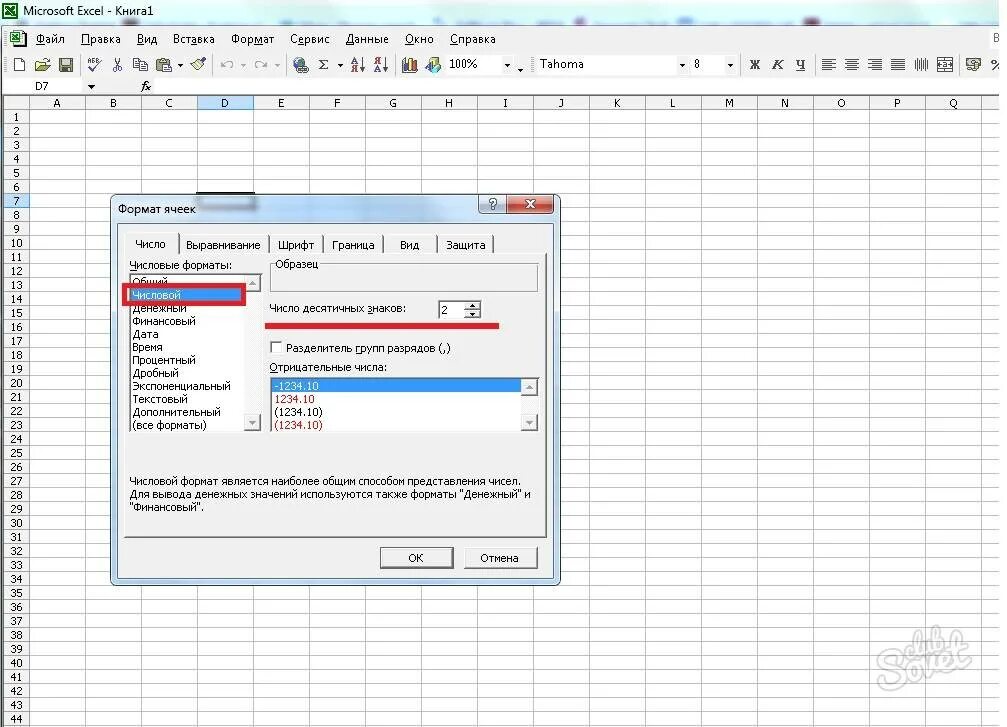The width and height of the screenshot is (1007, 727).
Task: Toggle italic К formatting
Action: pos(778,64)
